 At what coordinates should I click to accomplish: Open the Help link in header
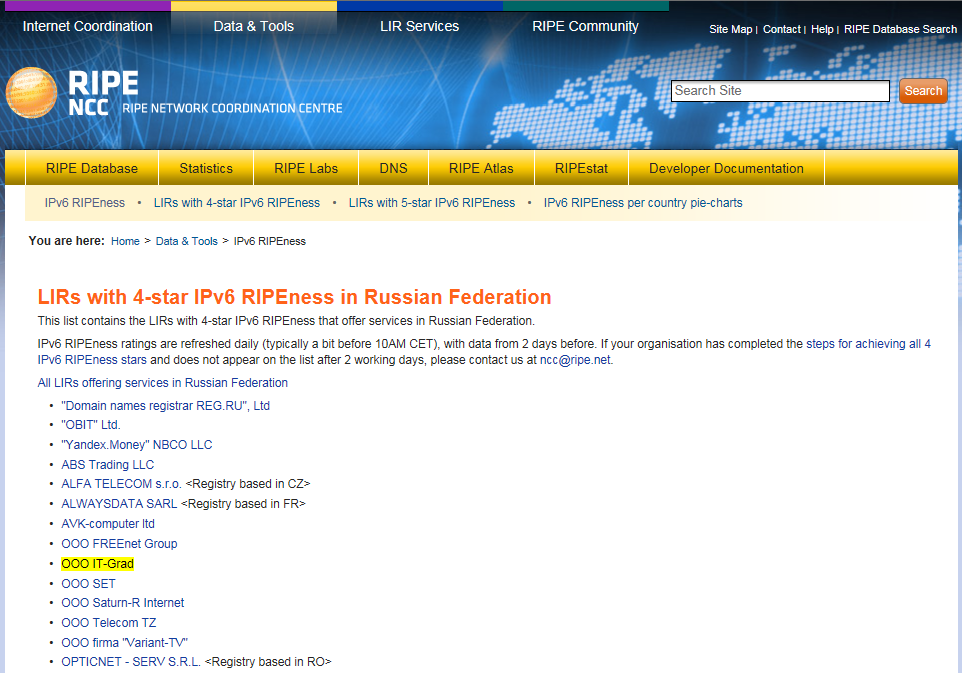pos(822,29)
